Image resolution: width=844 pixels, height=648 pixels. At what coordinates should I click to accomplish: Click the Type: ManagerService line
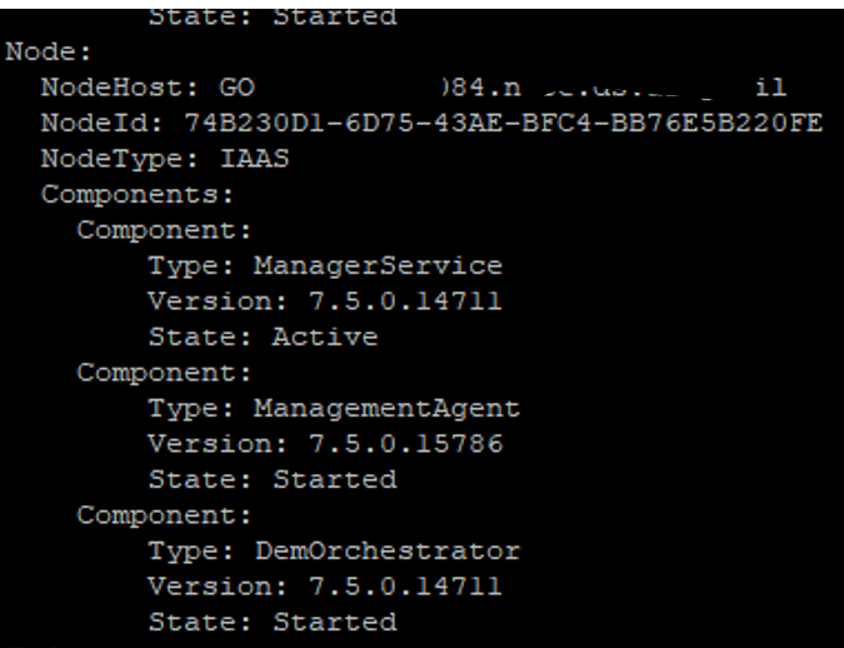(x=325, y=266)
